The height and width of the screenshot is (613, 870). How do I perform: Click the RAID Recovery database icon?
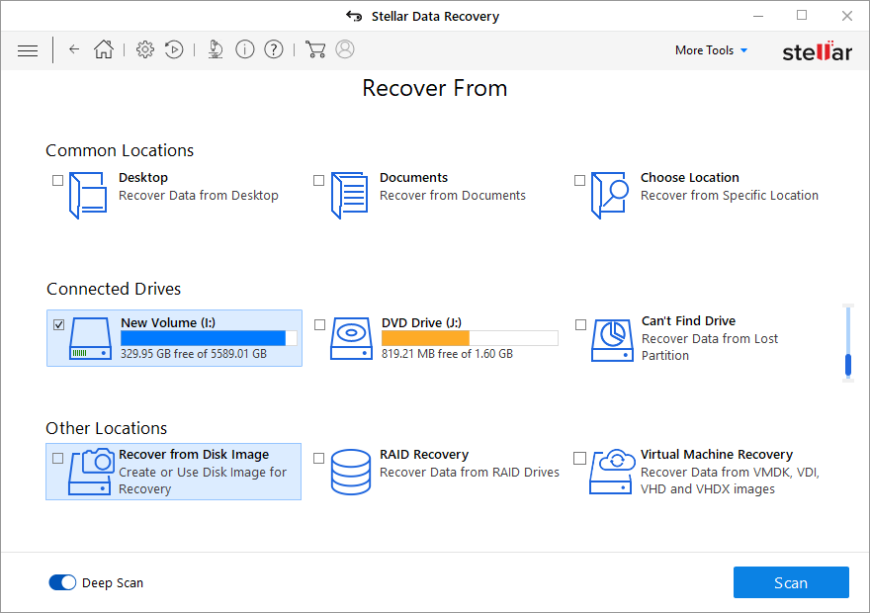pos(351,472)
